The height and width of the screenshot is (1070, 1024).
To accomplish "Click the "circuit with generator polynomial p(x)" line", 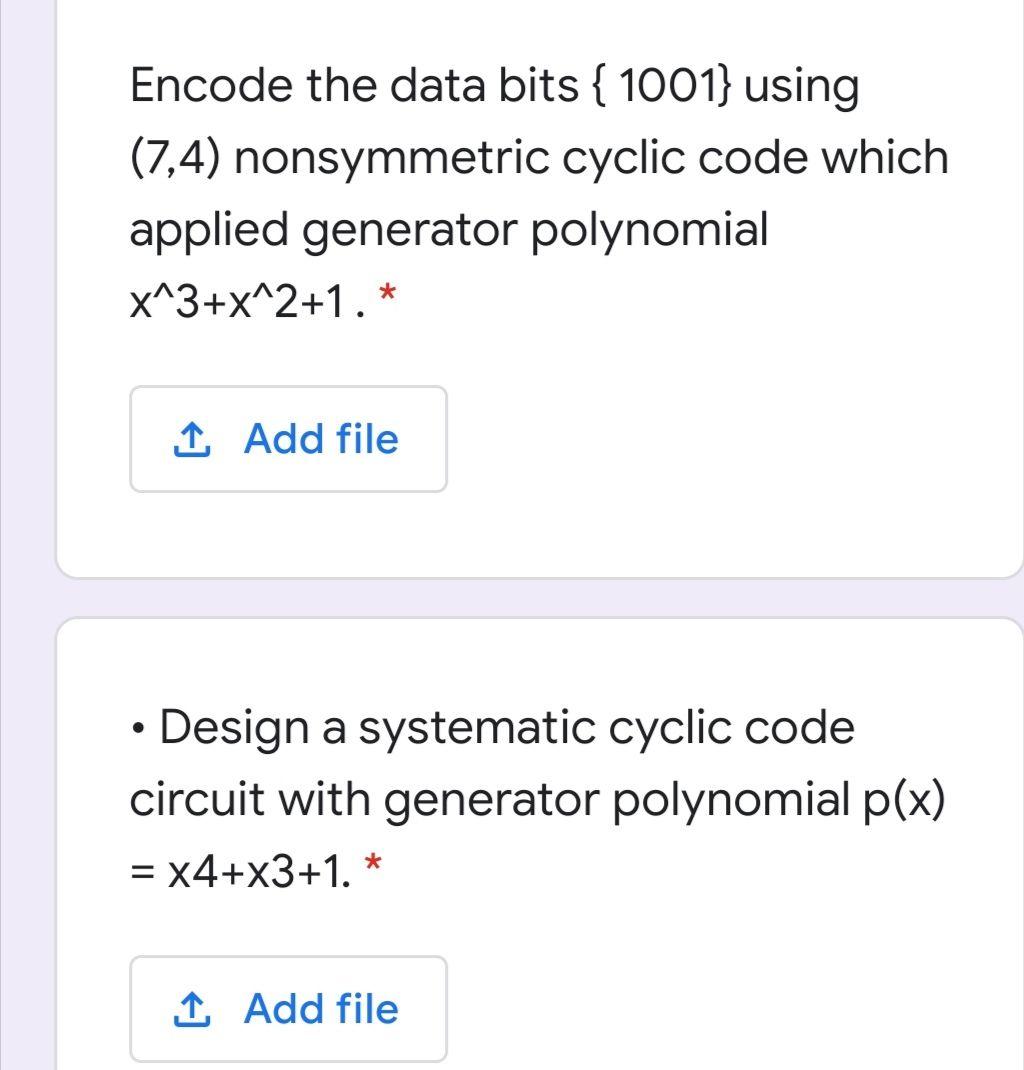I will click(538, 800).
